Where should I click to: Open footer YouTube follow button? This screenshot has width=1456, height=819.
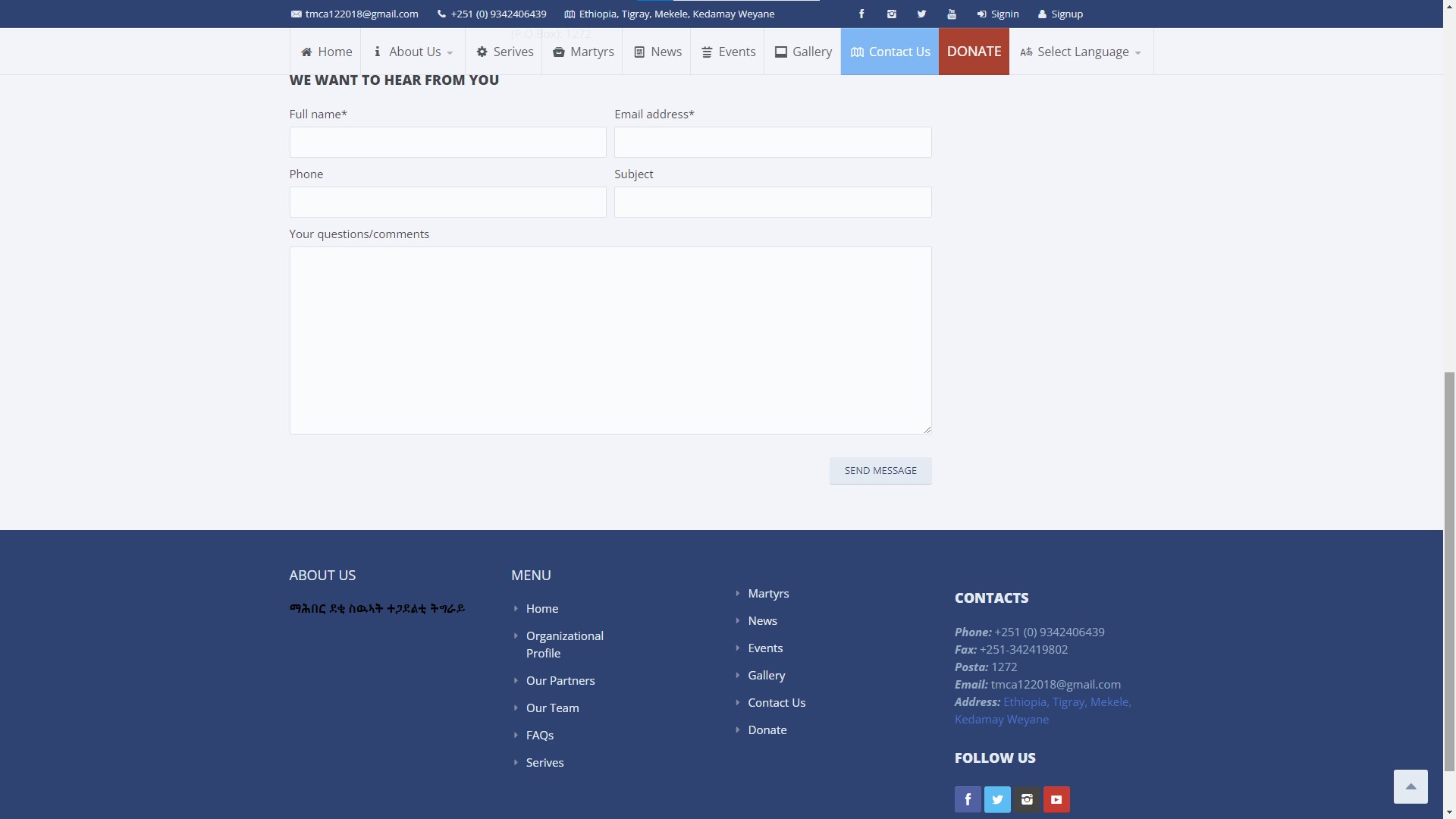[x=1056, y=799]
